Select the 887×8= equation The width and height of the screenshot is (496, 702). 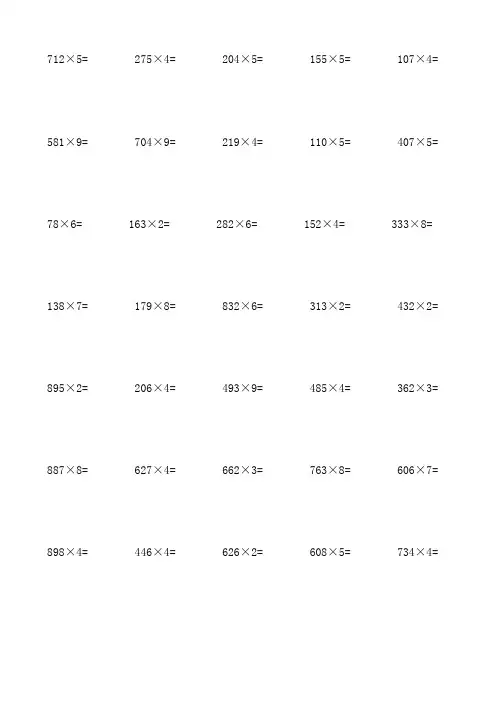point(68,470)
